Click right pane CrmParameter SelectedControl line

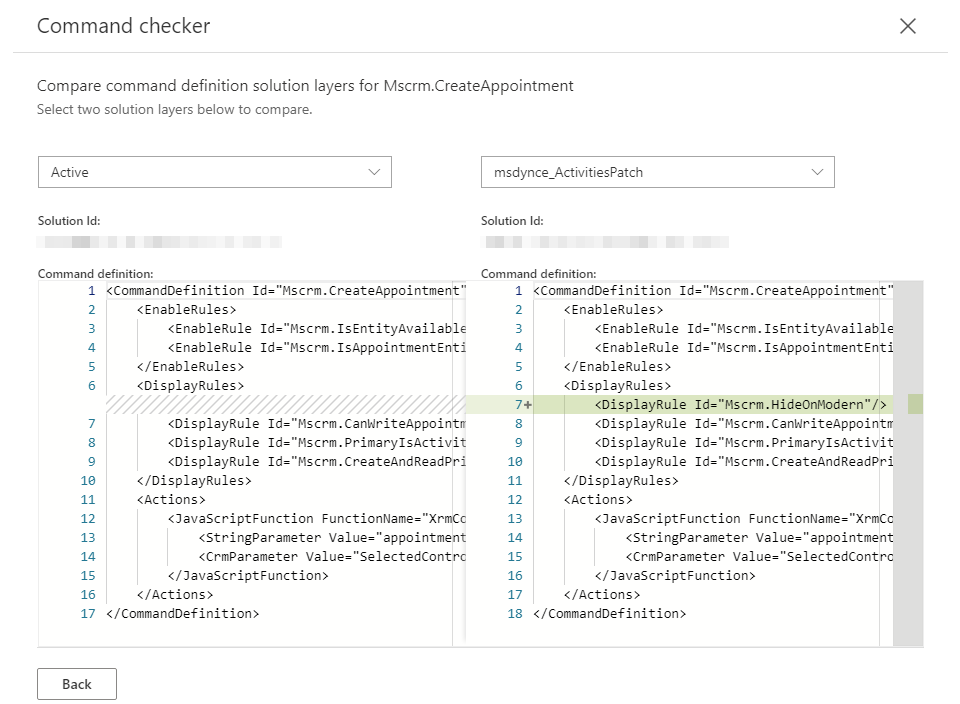759,556
